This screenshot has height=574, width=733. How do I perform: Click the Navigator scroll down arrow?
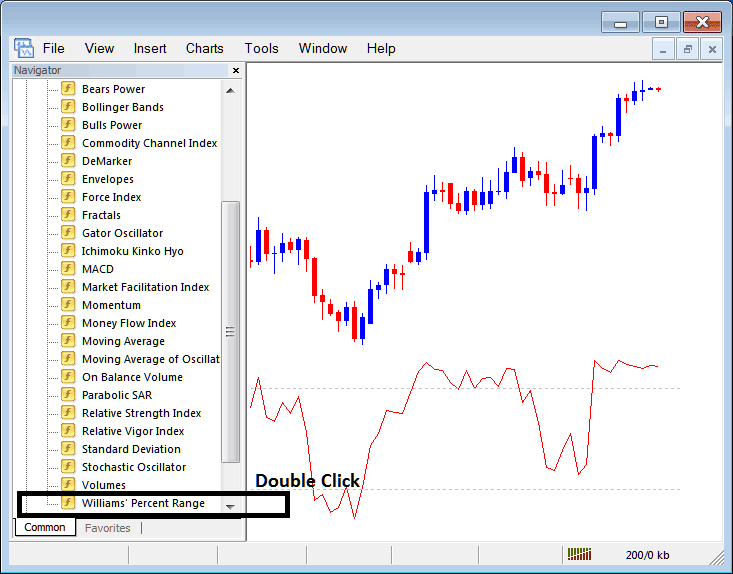(230, 506)
